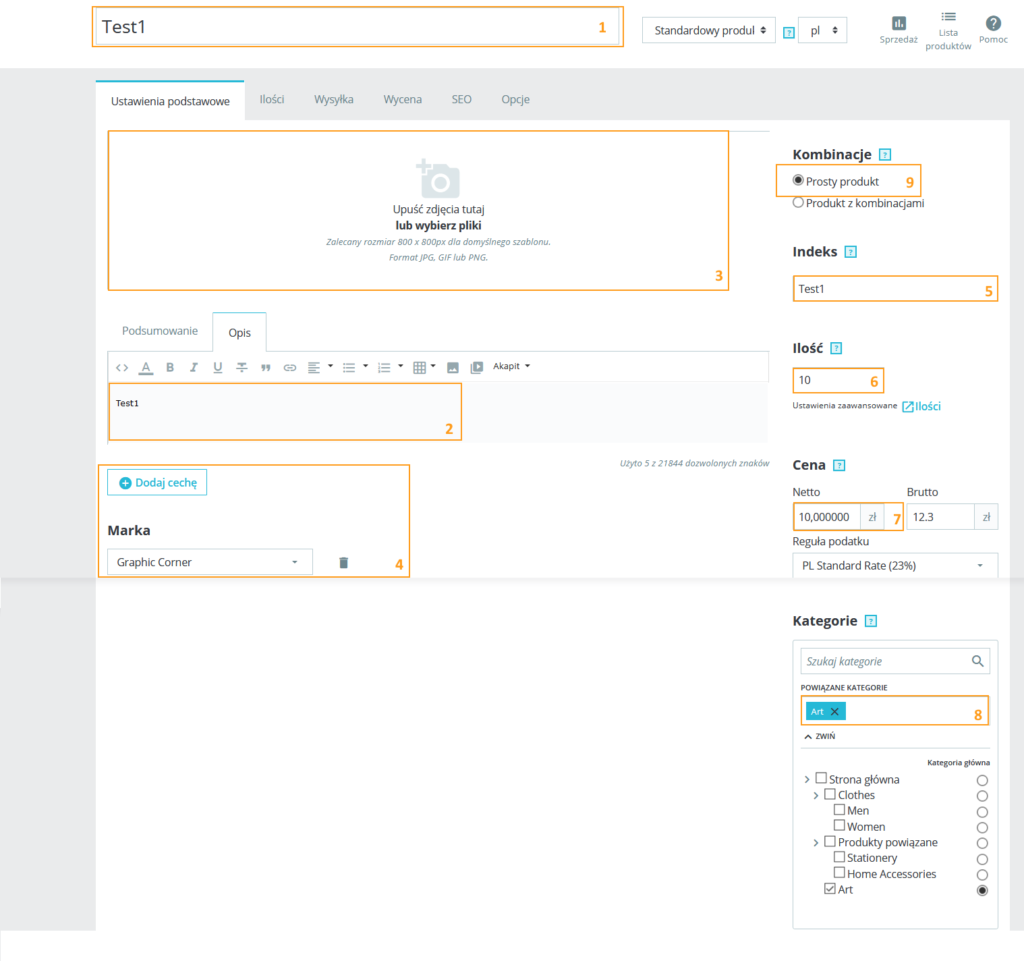Screen dimensions: 1024x961
Task: Insert a link using the editor toolbar
Action: pyautogui.click(x=290, y=367)
